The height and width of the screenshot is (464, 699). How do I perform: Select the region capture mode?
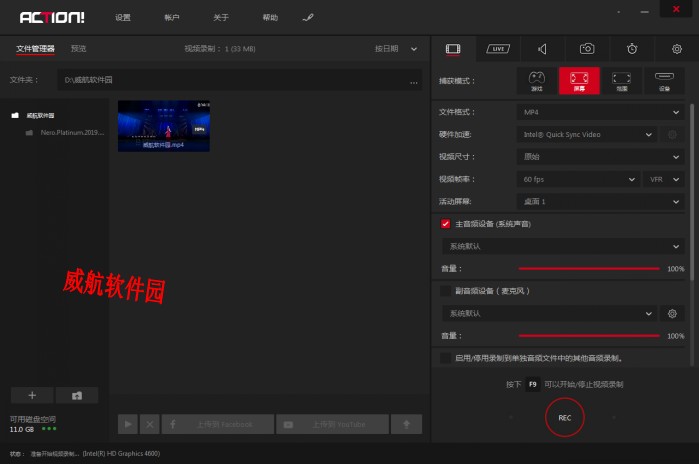621,80
